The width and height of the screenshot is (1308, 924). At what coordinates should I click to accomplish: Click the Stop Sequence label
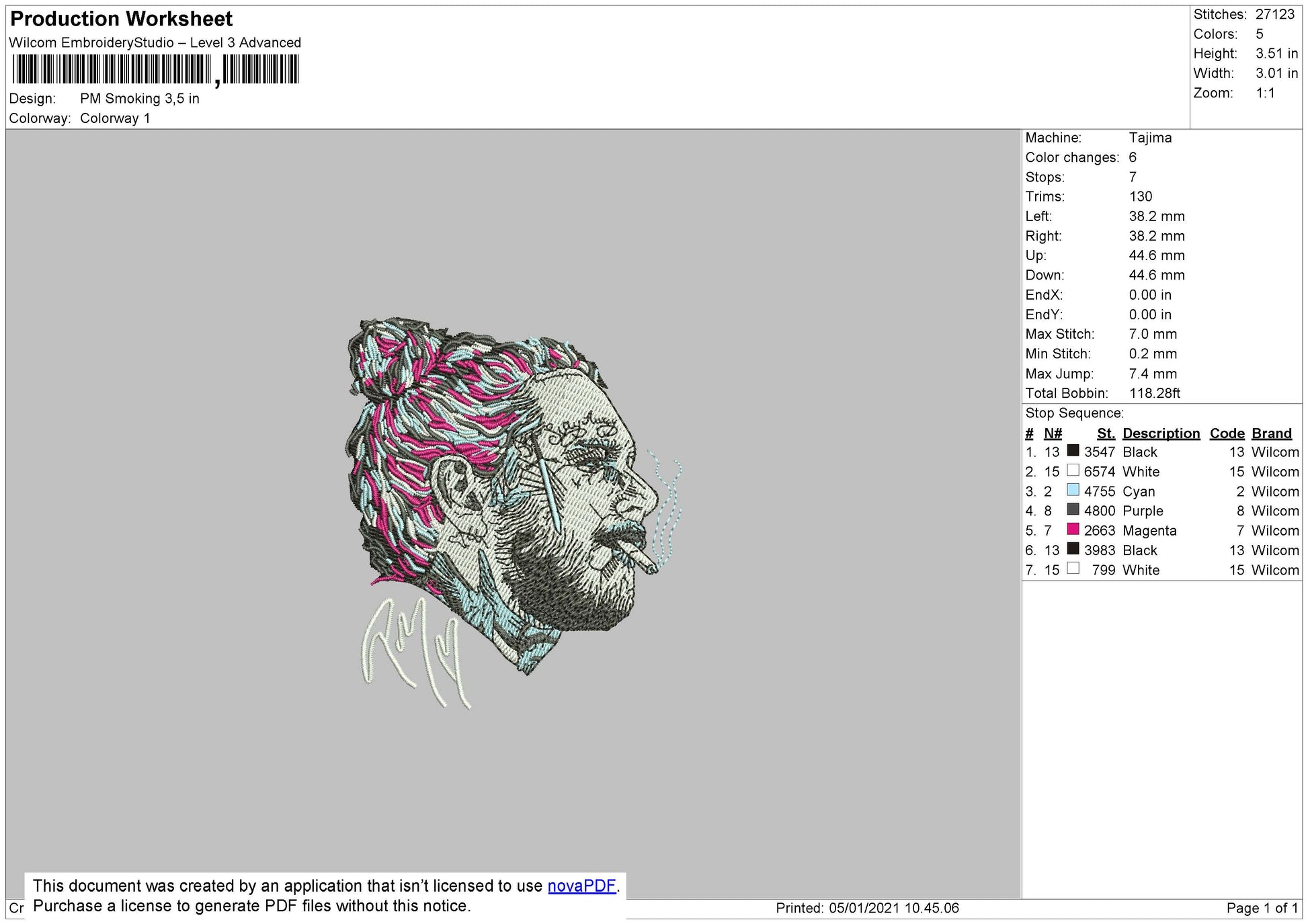[1074, 413]
